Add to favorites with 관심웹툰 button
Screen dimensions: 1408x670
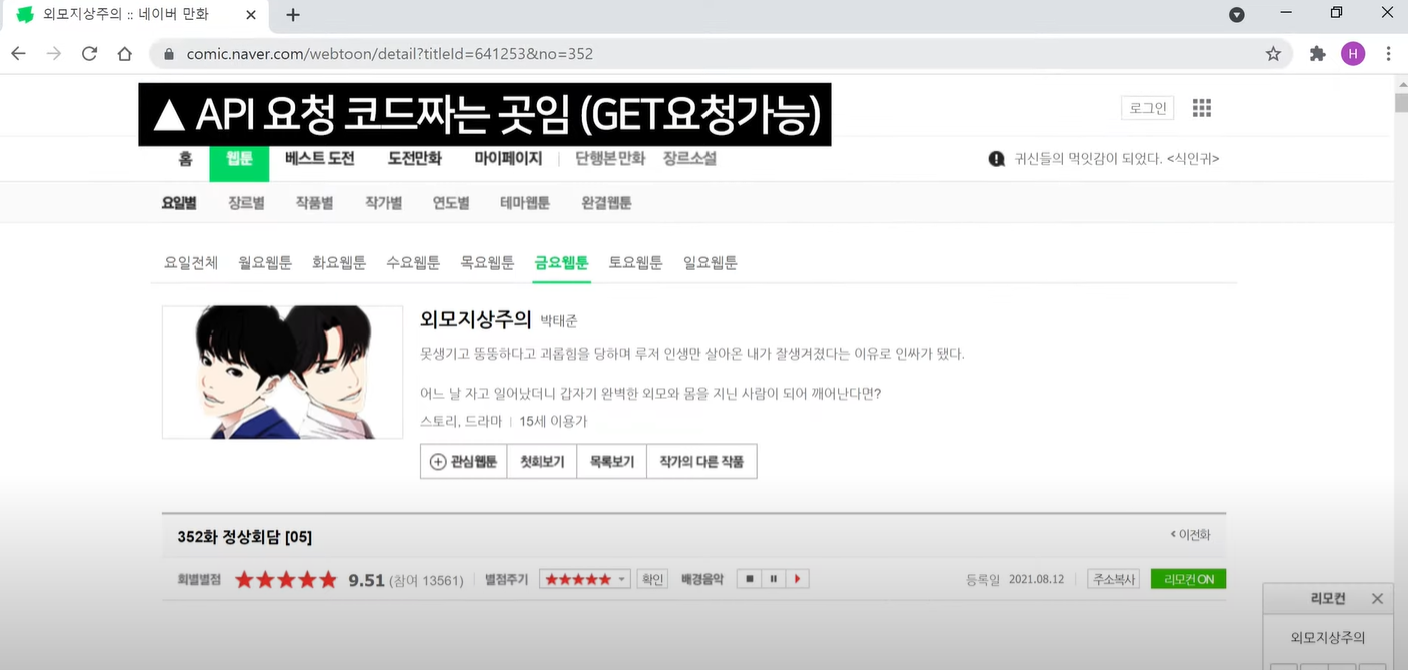(463, 462)
